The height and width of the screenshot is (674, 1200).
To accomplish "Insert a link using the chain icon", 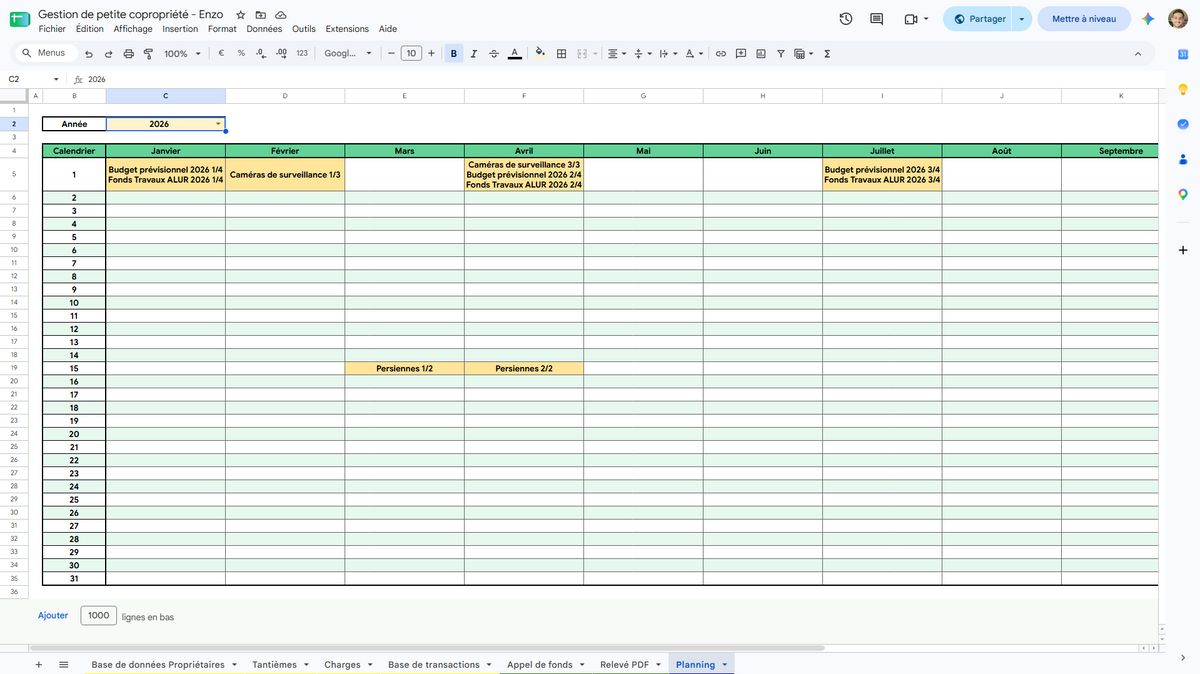I will pos(720,54).
